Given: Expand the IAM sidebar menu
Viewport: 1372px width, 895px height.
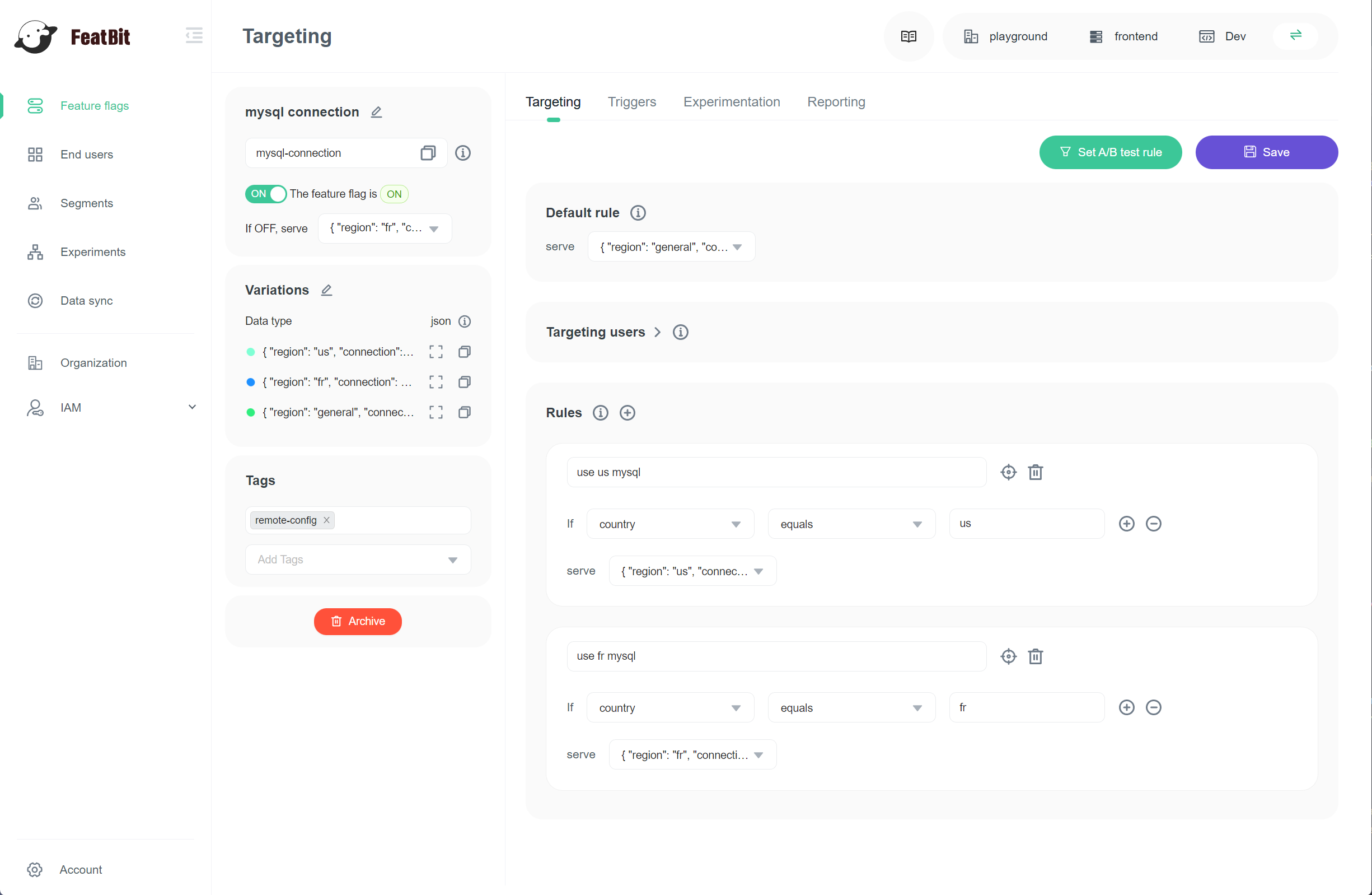Looking at the screenshot, I should pyautogui.click(x=192, y=407).
